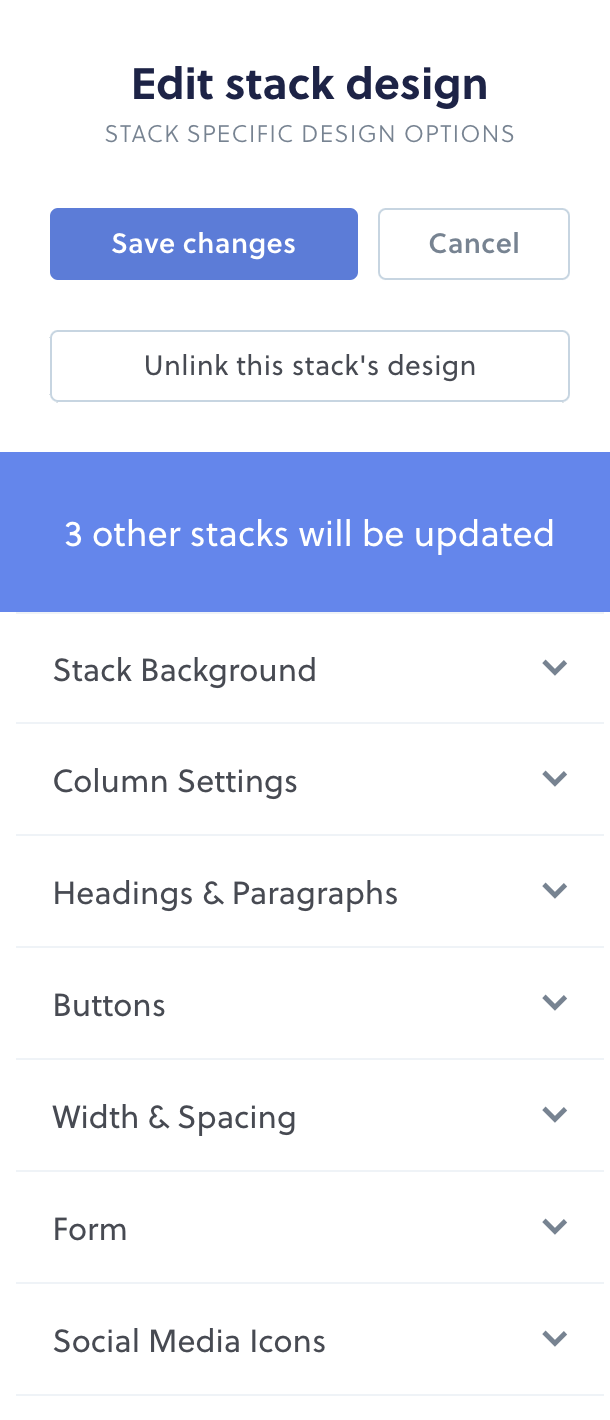This screenshot has width=610, height=1420.
Task: Click the chevron icon beside Social Media Icons
Action: [555, 1339]
